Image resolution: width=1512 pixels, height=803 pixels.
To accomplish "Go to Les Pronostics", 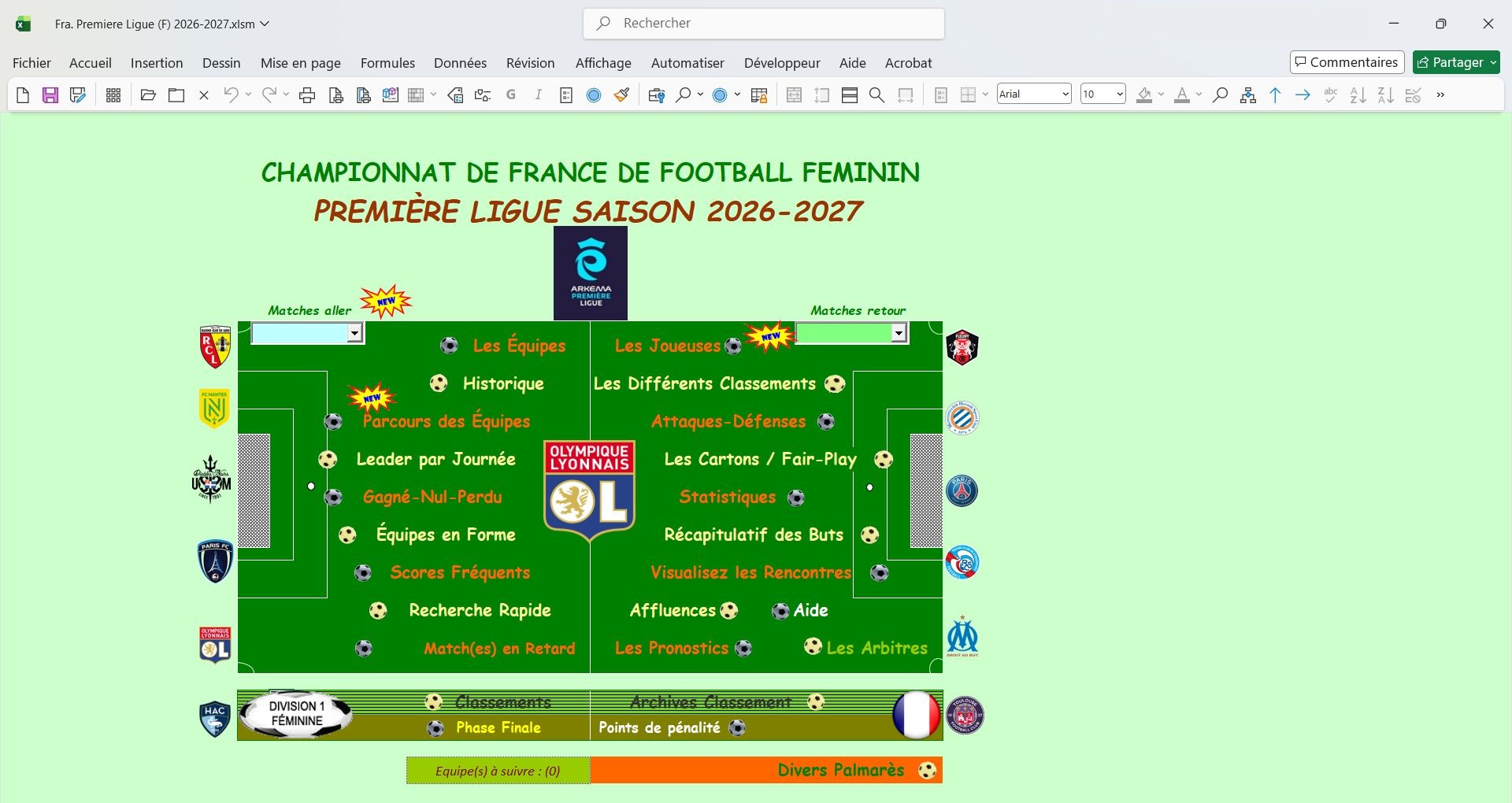I will tap(672, 648).
